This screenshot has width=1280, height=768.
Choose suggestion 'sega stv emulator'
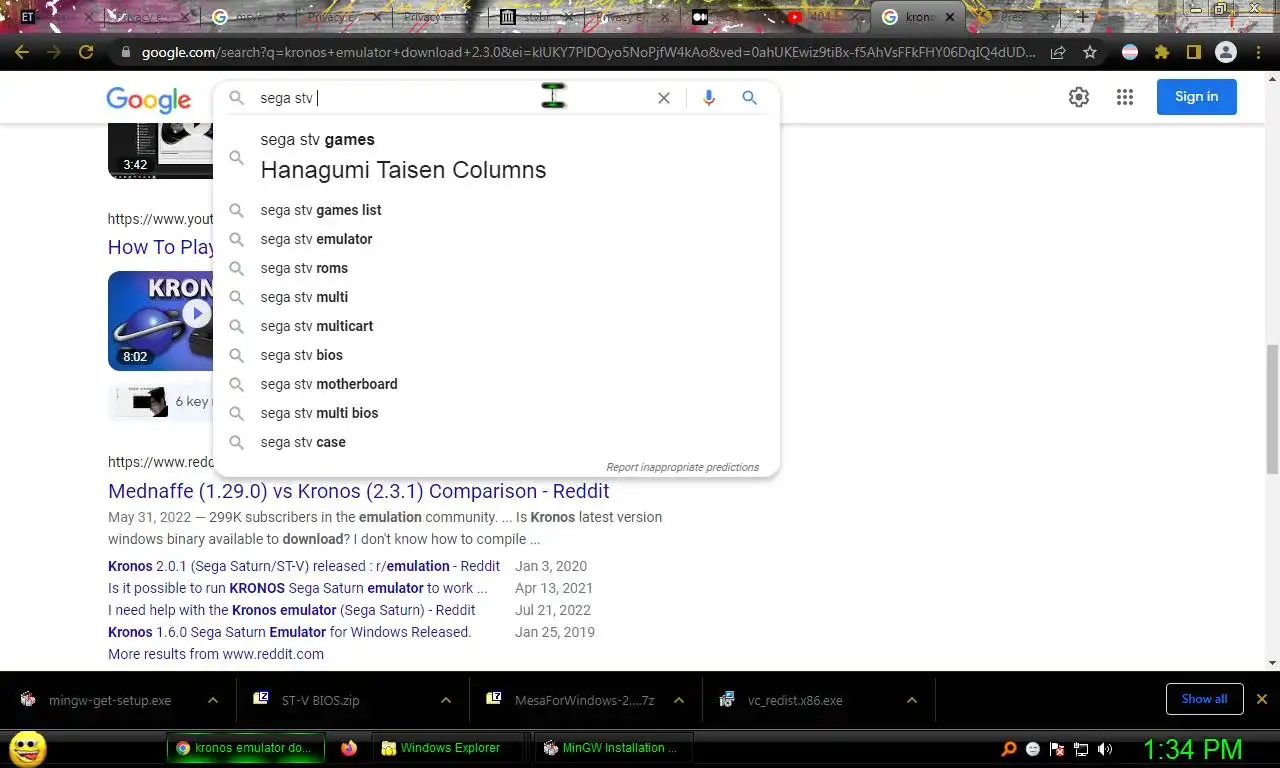coord(496,239)
